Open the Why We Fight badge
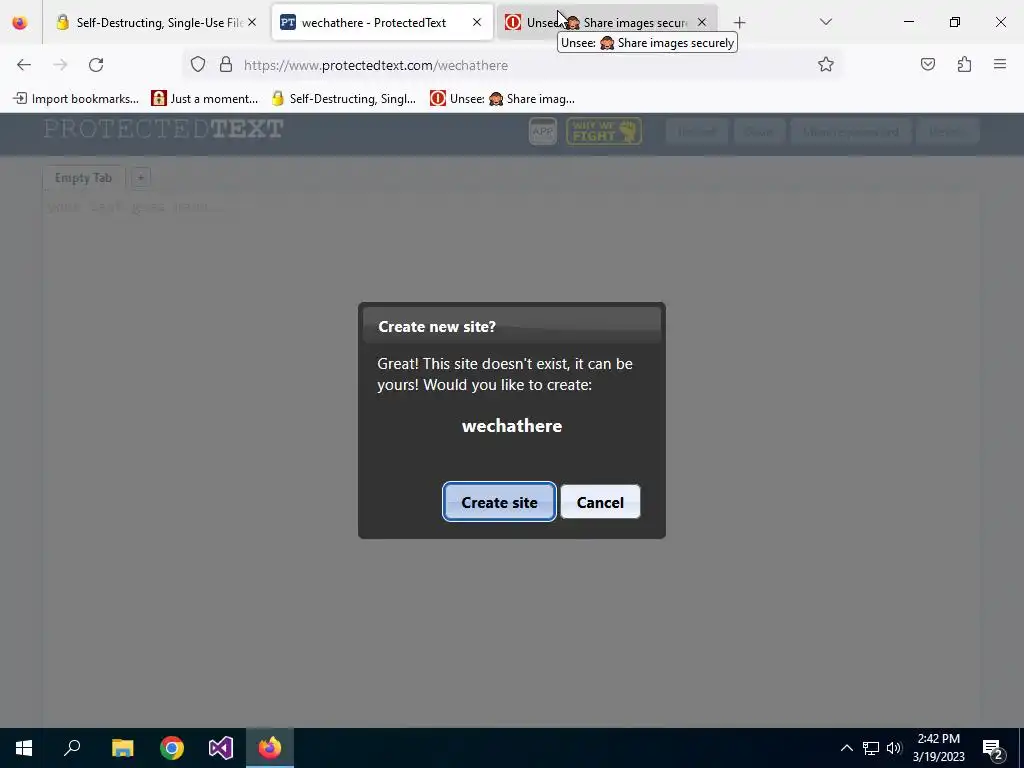Viewport: 1024px width, 768px height. pyautogui.click(x=603, y=131)
